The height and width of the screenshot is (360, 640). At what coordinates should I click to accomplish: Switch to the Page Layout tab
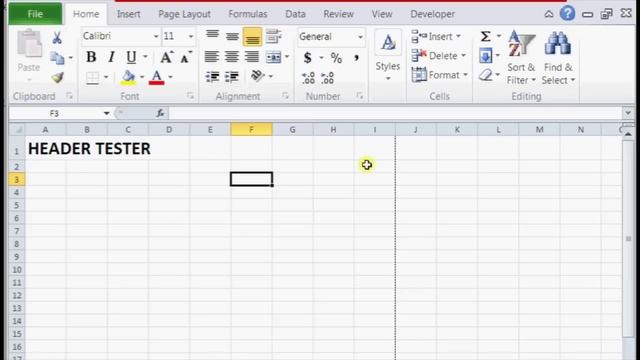click(184, 14)
